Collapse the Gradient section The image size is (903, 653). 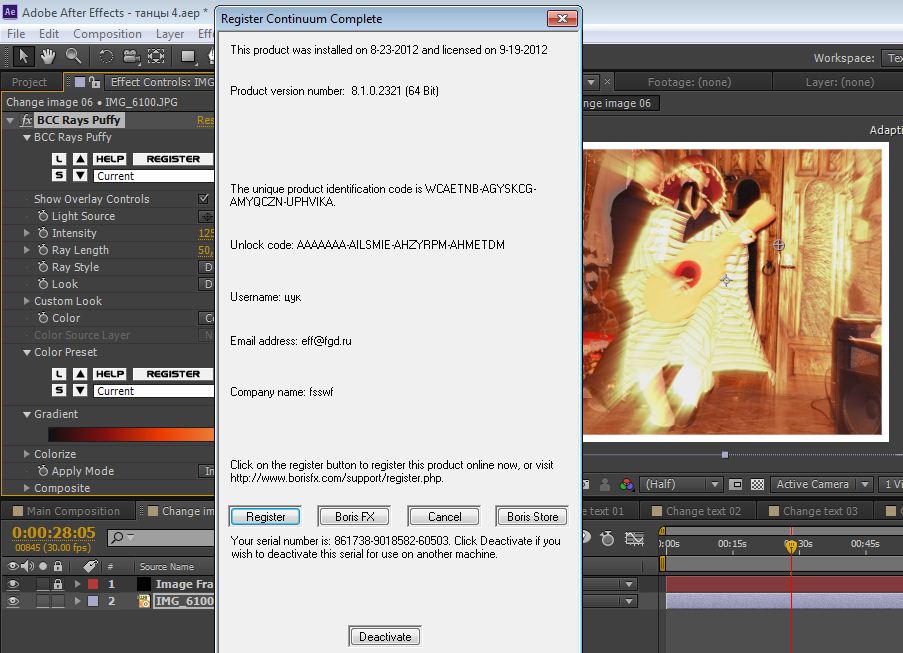pyautogui.click(x=27, y=414)
